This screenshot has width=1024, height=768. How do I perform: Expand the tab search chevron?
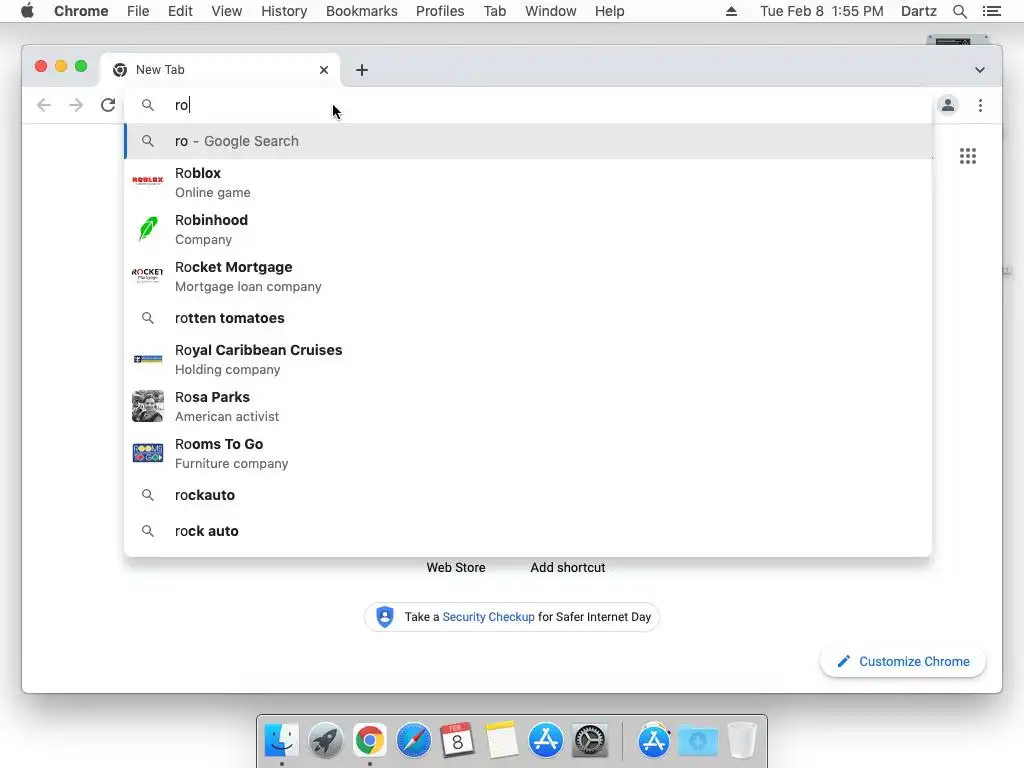pos(980,70)
